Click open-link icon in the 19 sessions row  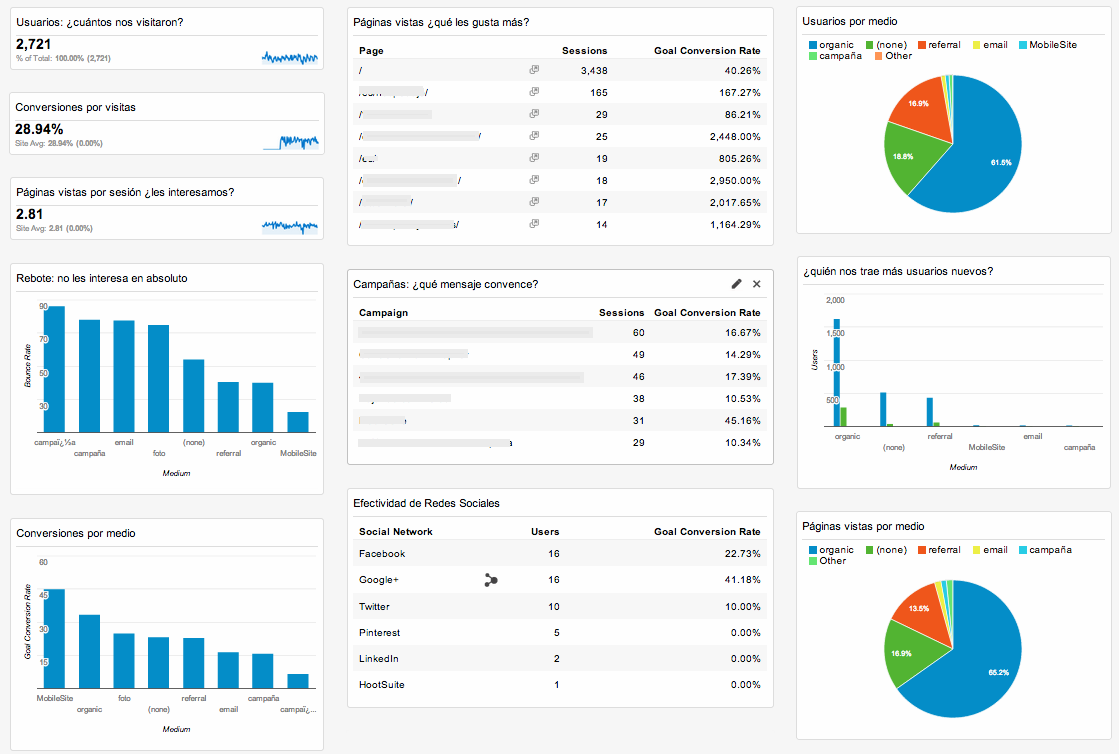(x=534, y=158)
